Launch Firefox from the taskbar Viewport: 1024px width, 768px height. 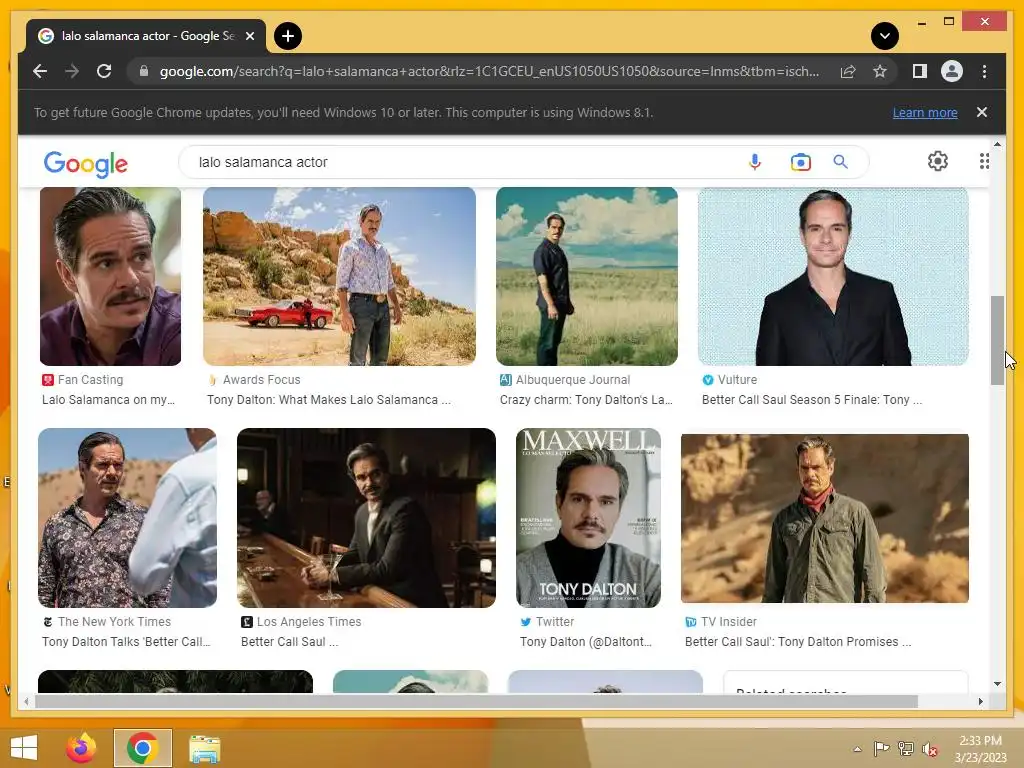pos(82,748)
